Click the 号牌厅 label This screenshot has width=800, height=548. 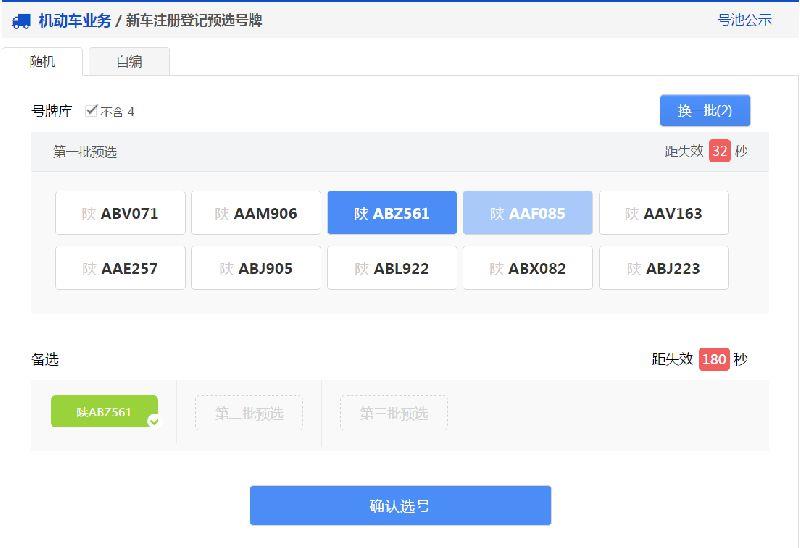pyautogui.click(x=52, y=111)
